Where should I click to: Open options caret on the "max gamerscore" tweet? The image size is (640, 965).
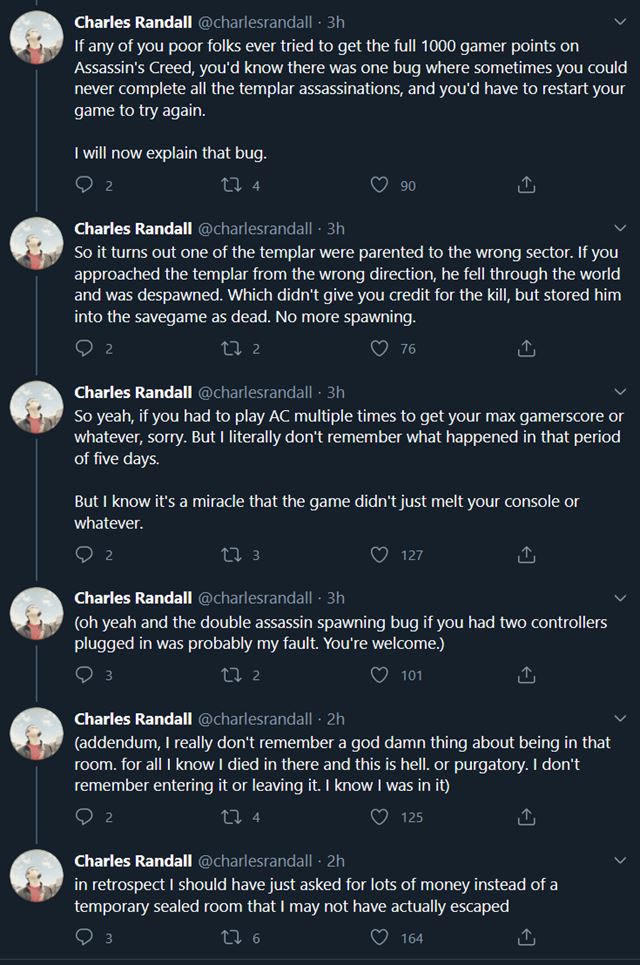[x=620, y=392]
